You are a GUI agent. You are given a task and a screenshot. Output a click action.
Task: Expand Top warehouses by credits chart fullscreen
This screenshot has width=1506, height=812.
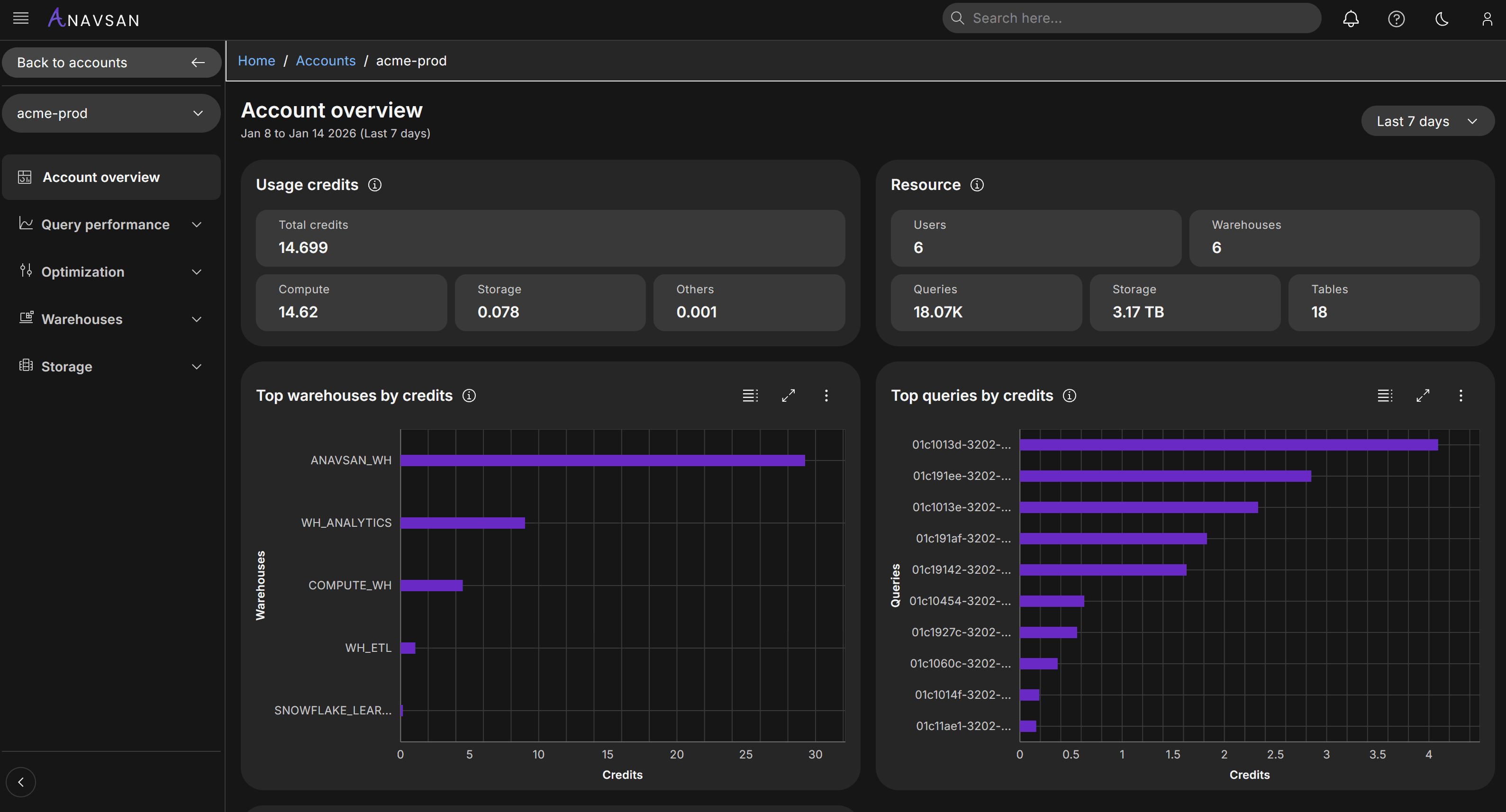click(788, 396)
